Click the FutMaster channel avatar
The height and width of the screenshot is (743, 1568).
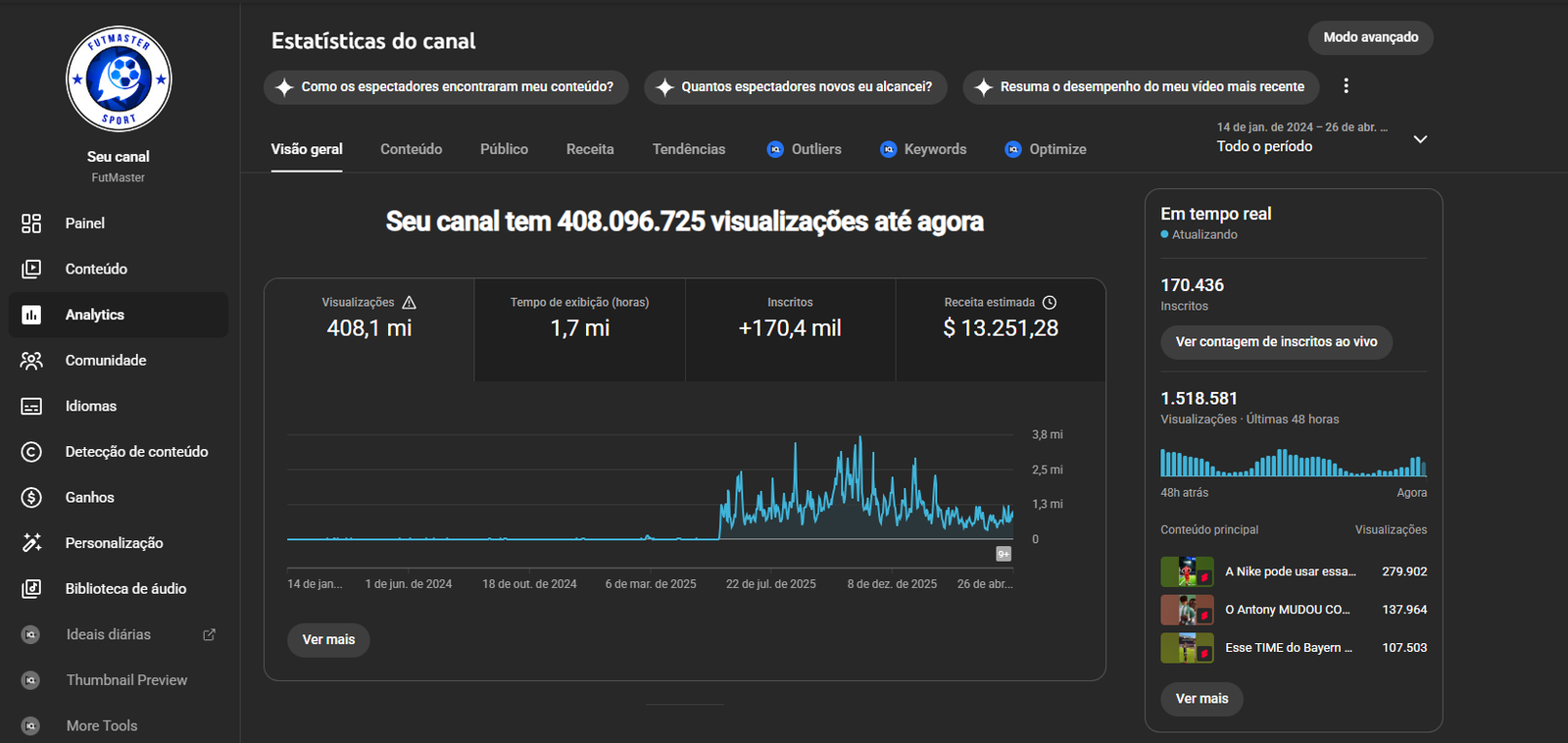(119, 79)
